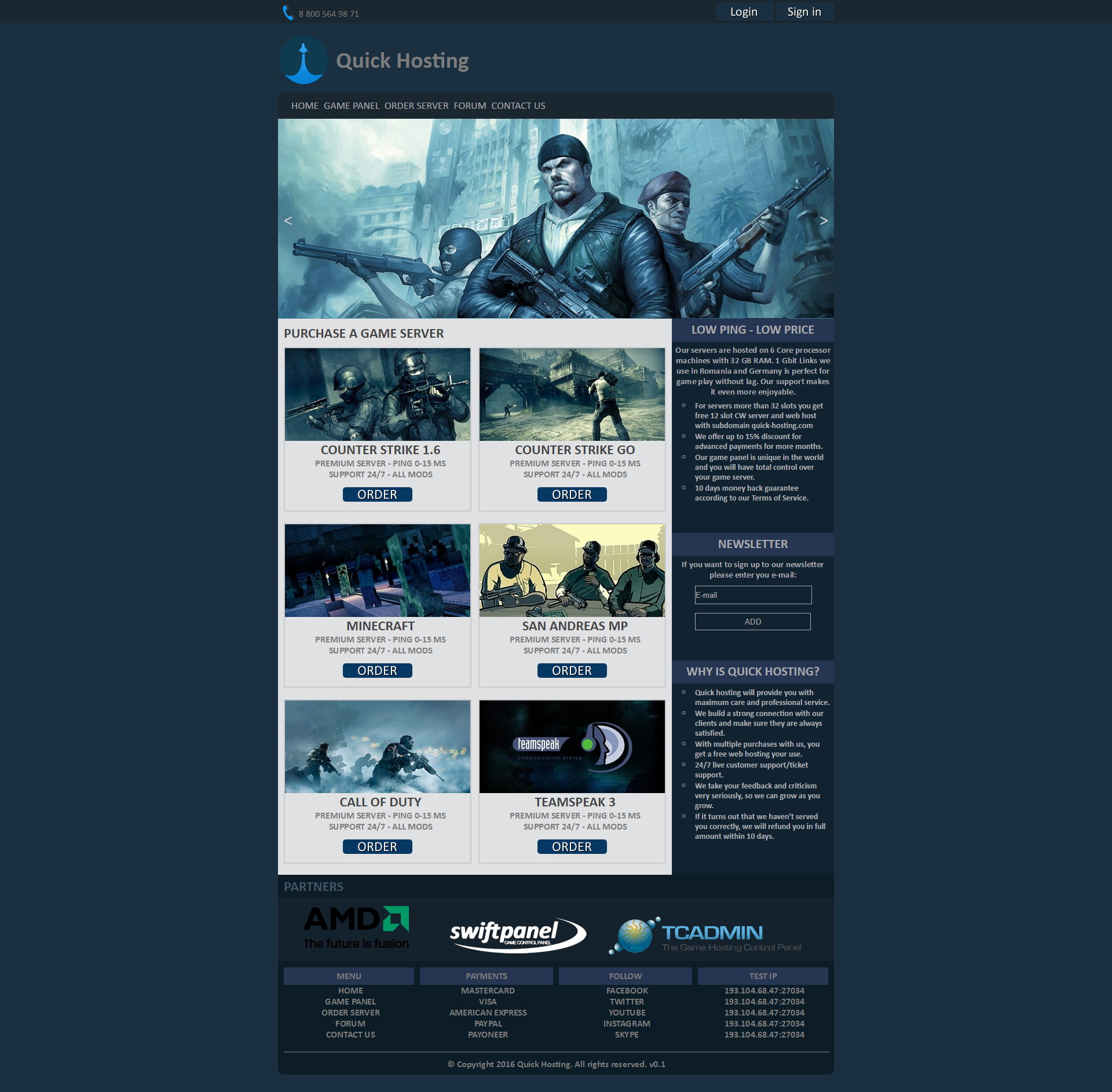Click the Login button

click(744, 12)
